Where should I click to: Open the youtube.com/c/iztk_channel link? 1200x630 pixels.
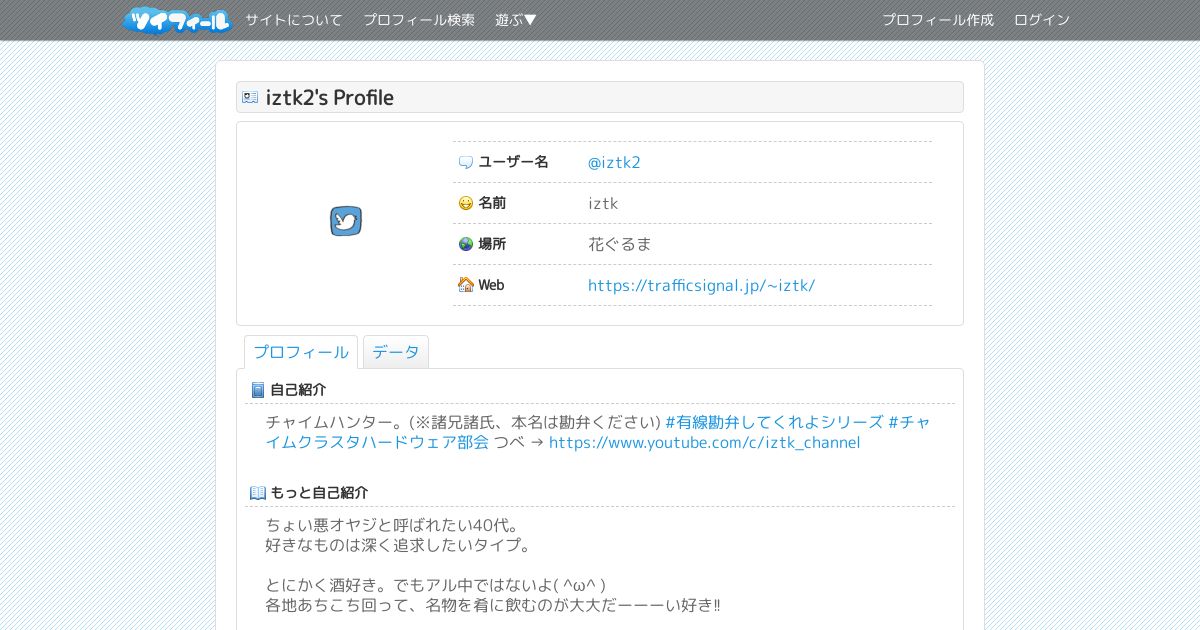click(704, 442)
